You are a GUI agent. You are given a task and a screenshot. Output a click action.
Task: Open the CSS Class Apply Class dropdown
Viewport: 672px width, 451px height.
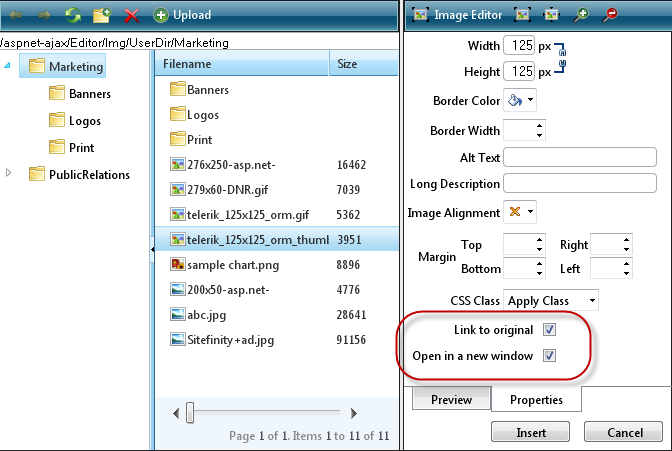[x=551, y=301]
